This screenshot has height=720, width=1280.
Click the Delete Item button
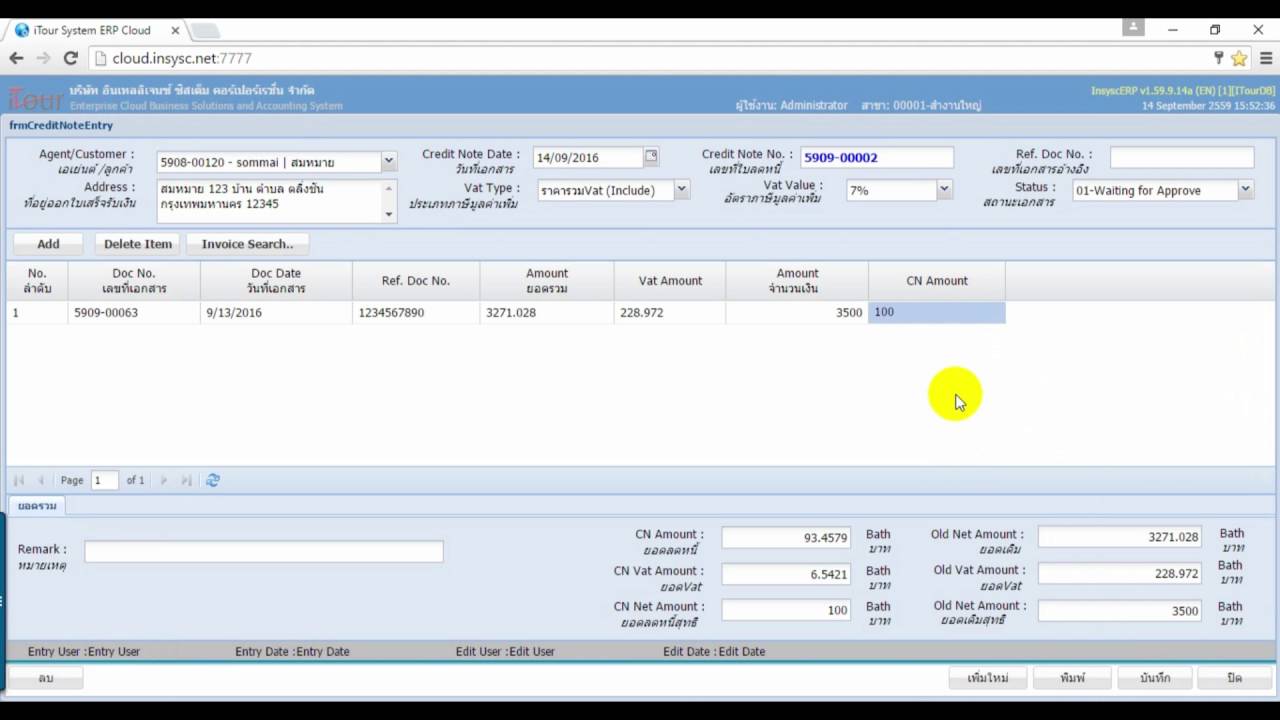pos(138,243)
